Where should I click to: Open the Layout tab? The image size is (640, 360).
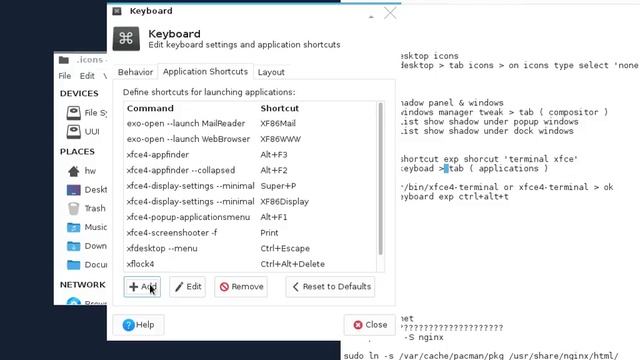(x=271, y=72)
